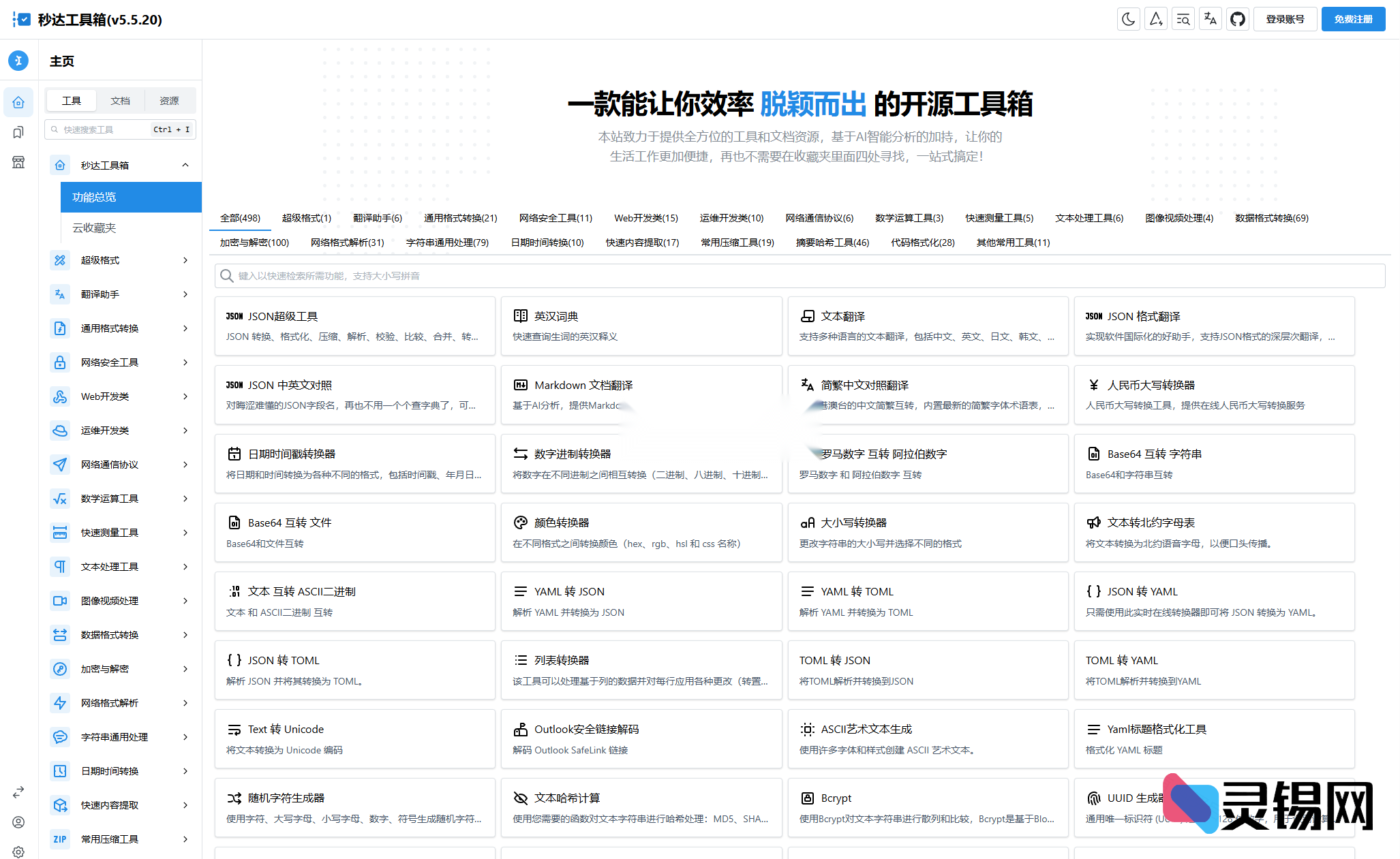Open the search icon in the top bar
The image size is (1400, 859).
(1183, 18)
